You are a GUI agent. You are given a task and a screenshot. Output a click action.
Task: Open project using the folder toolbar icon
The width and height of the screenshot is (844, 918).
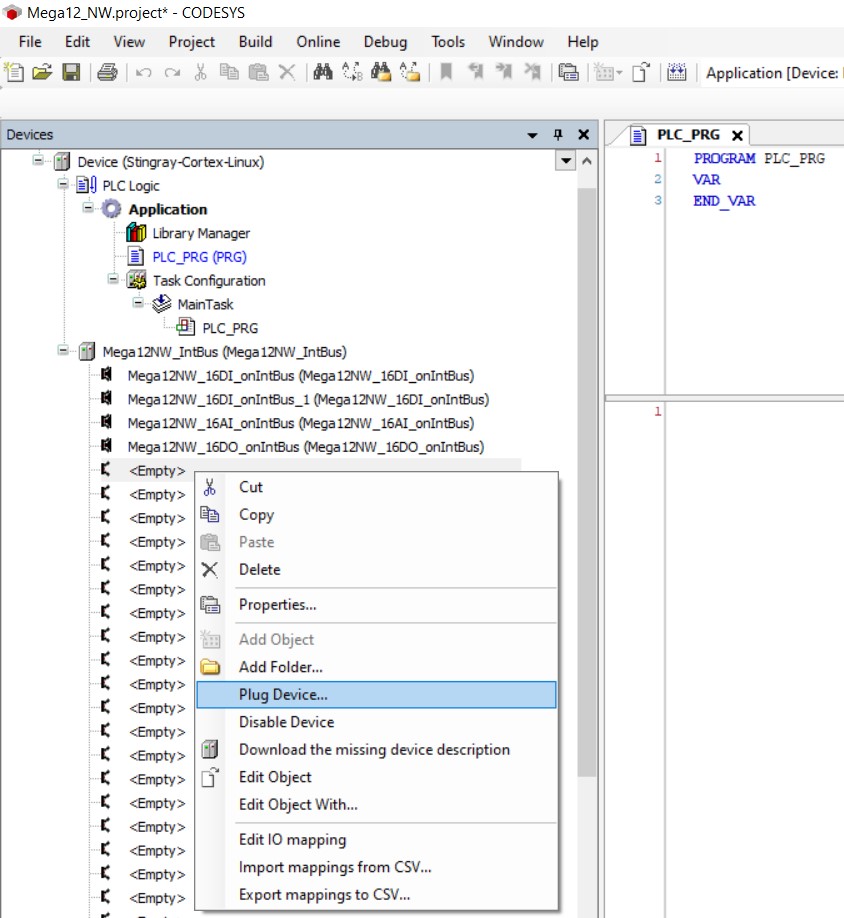click(42, 72)
